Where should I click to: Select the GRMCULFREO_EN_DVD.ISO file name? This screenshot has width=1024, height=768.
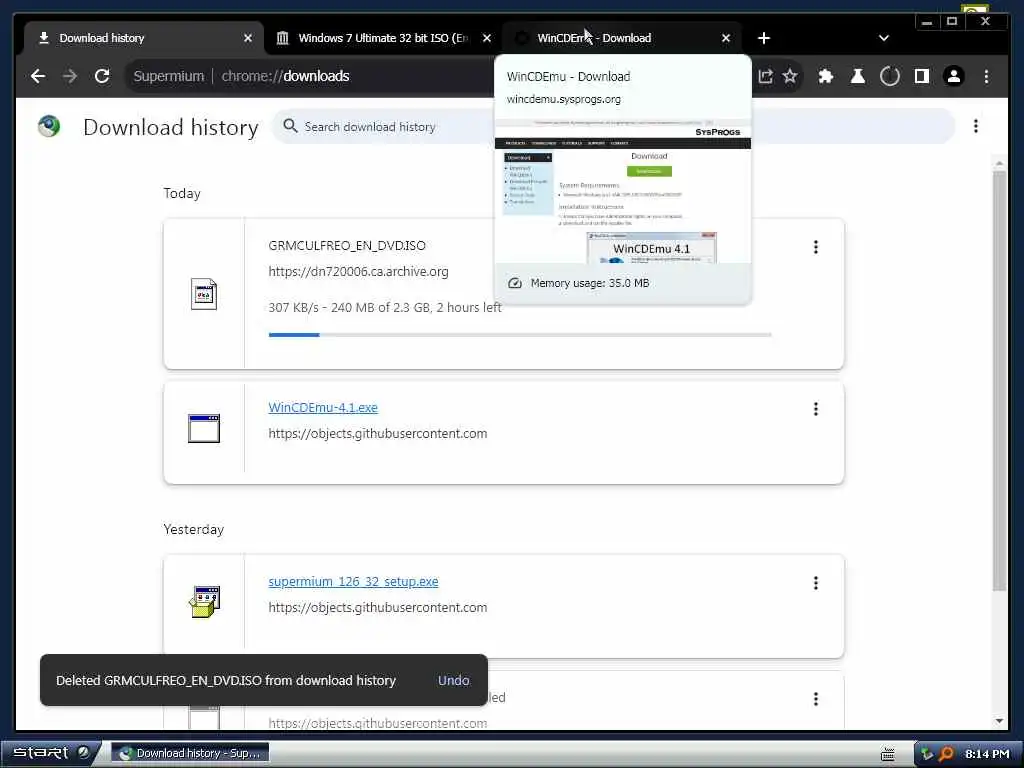point(347,246)
